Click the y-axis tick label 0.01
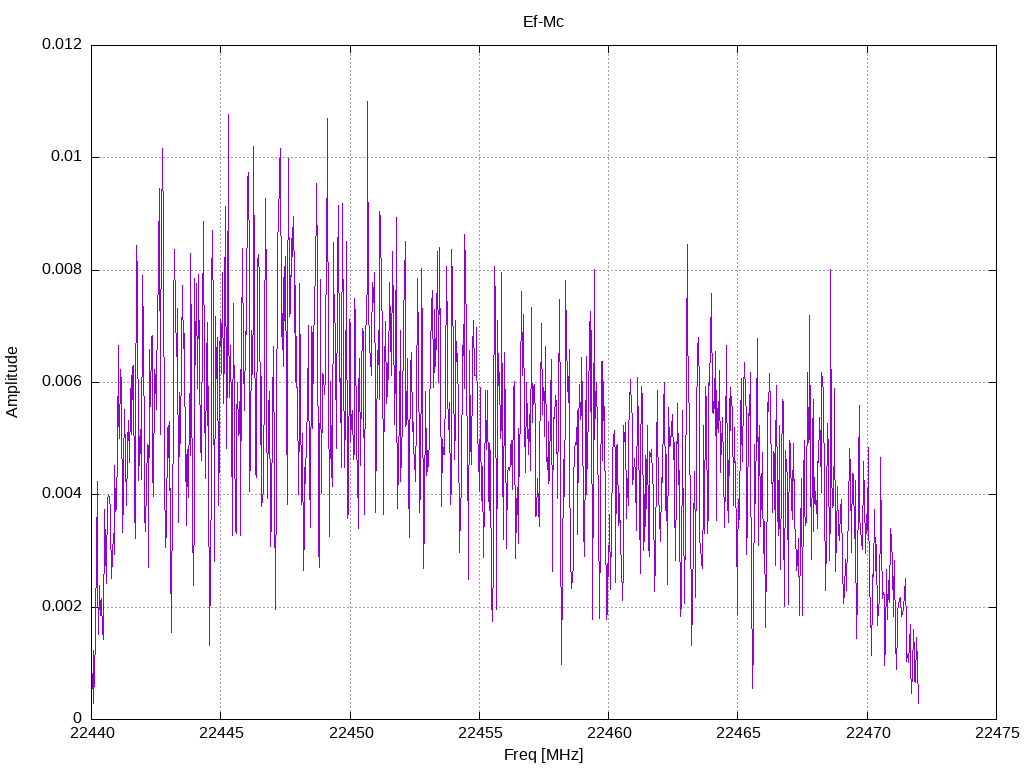This screenshot has height=768, width=1024. pos(67,156)
